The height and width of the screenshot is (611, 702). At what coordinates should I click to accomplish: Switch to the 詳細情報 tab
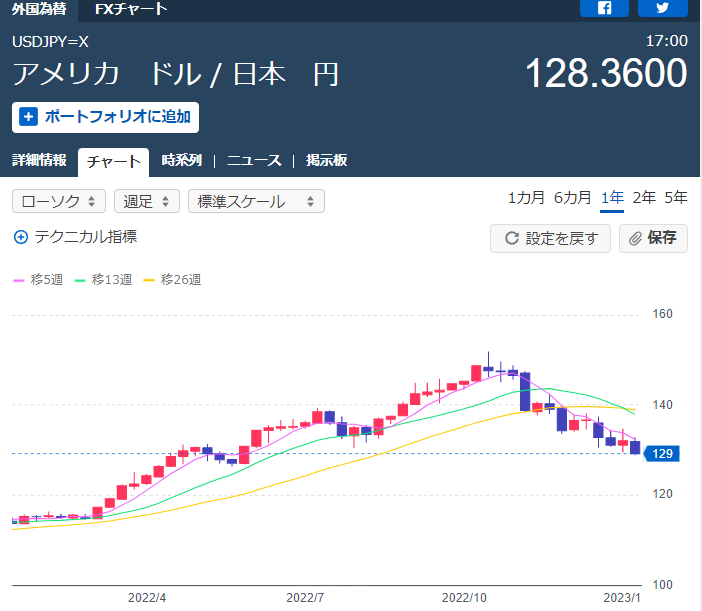(x=39, y=160)
